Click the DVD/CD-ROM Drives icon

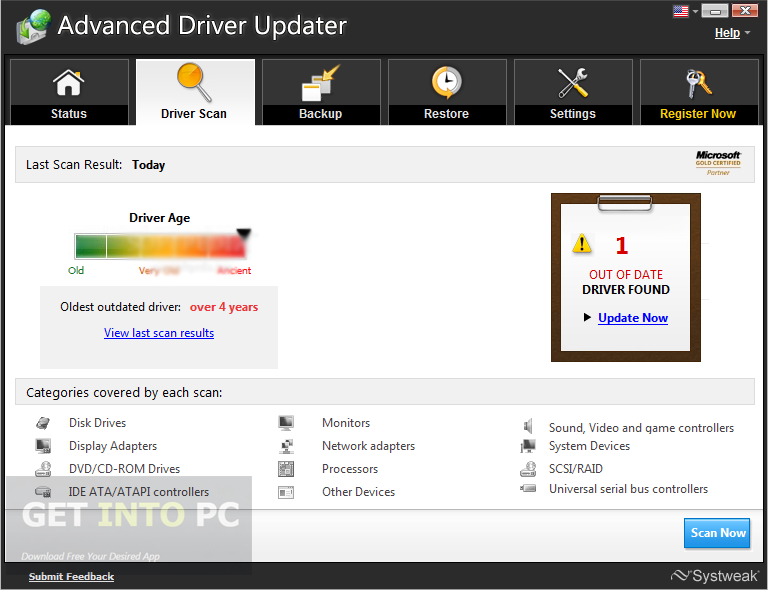point(43,469)
